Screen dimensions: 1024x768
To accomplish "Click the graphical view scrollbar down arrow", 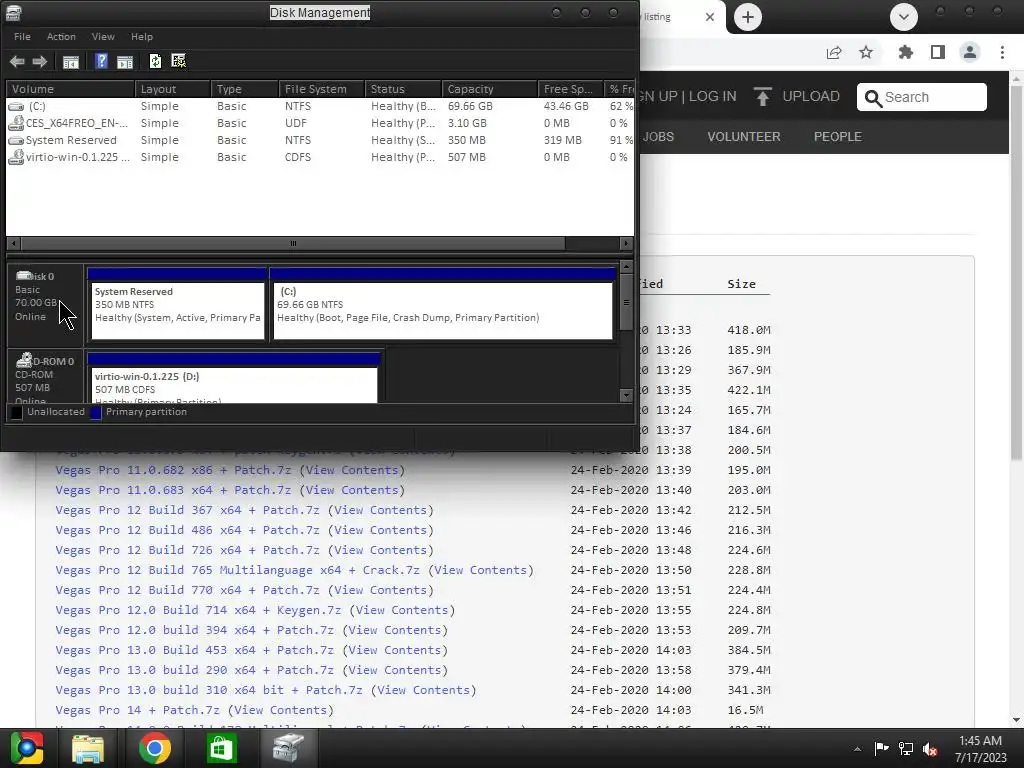I will [x=626, y=396].
